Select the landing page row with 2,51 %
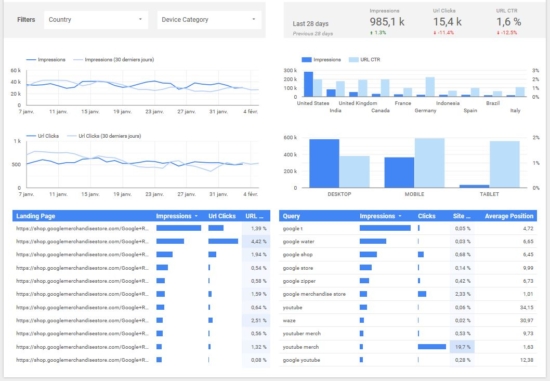Viewport: 550px width, 381px height. (141, 320)
